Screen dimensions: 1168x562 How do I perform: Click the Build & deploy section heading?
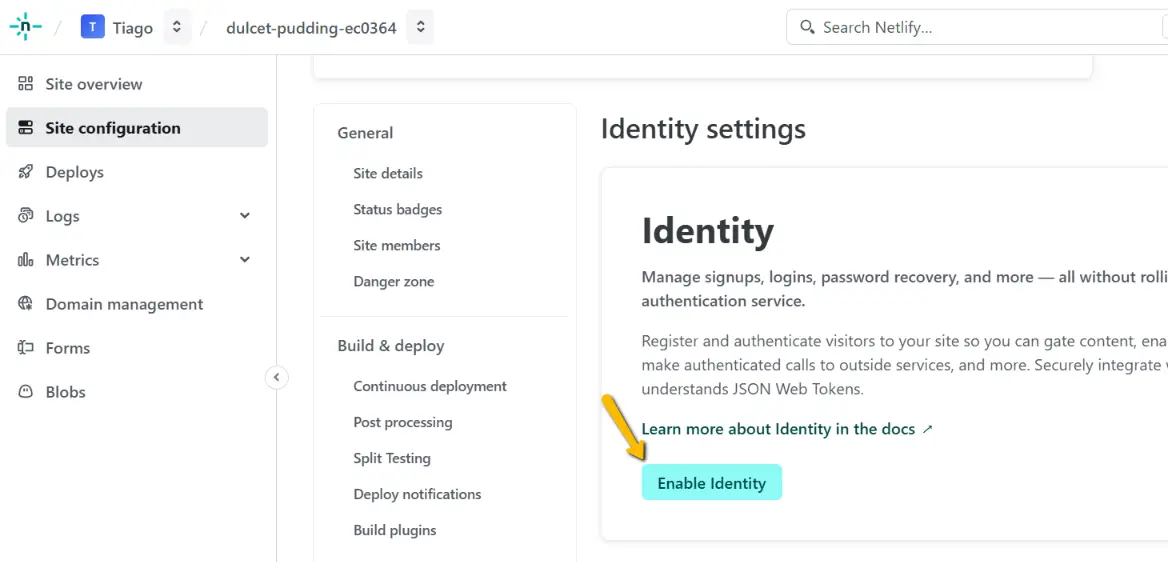coord(391,346)
